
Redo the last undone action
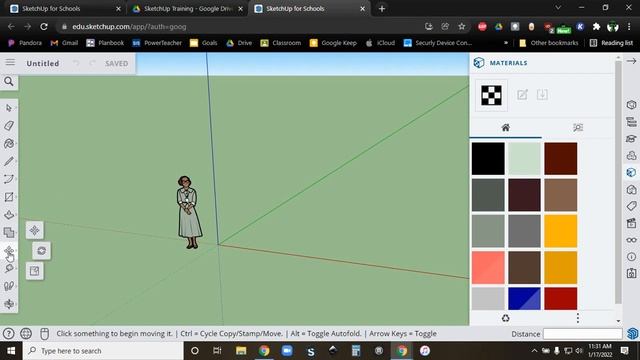[x=93, y=63]
